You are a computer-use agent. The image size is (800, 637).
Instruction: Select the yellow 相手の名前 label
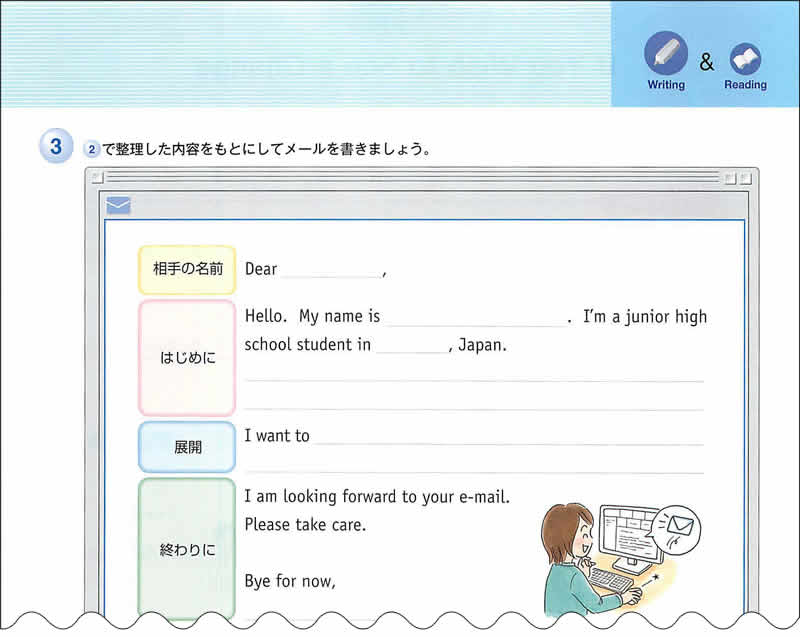point(186,269)
